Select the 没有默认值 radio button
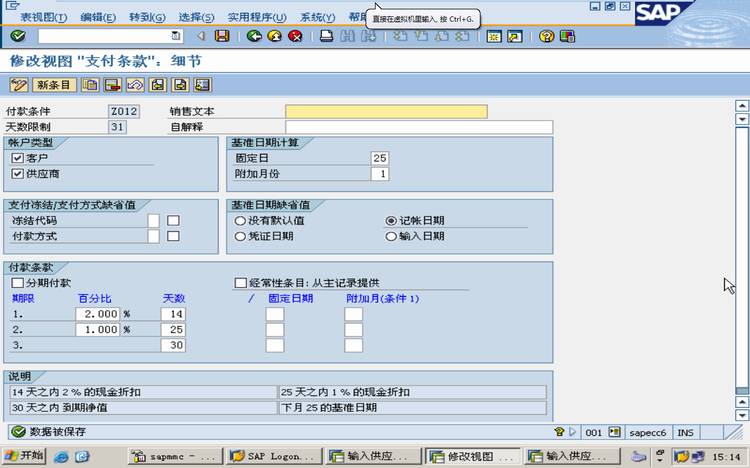 point(240,221)
